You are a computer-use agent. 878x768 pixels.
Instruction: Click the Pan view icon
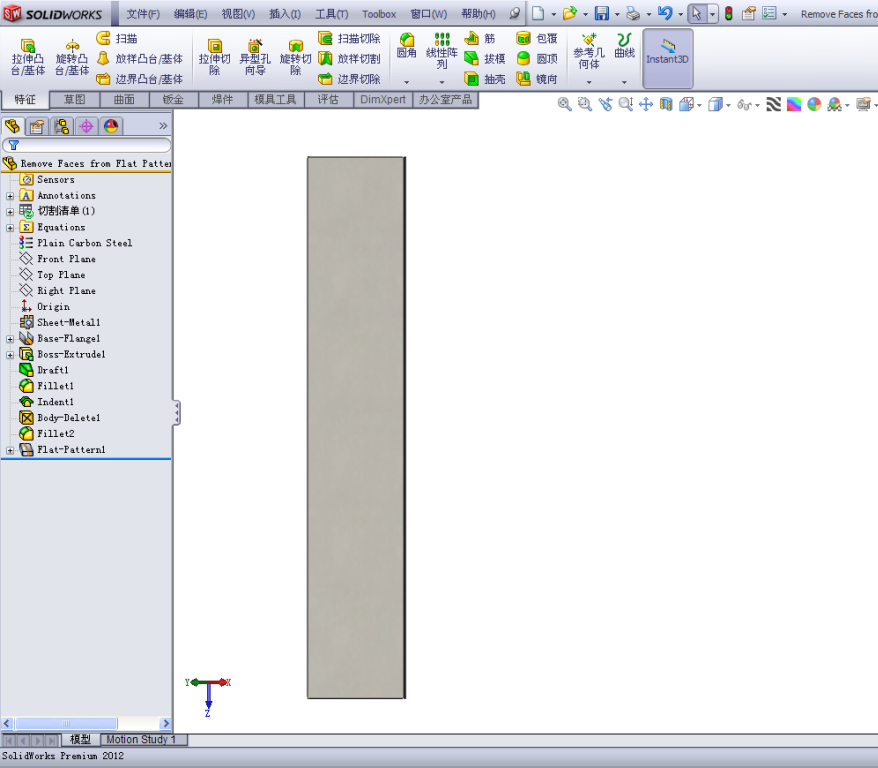click(x=646, y=104)
